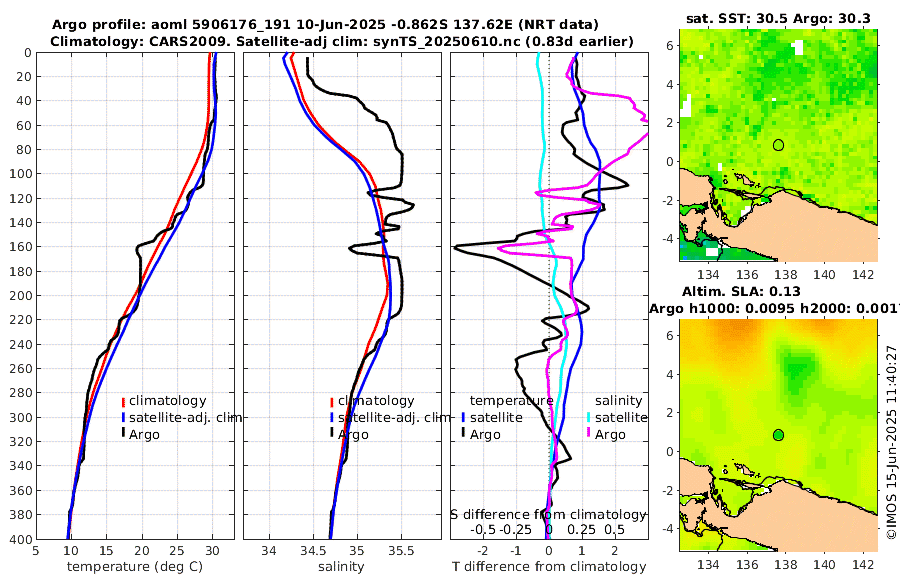900x580 pixels.
Task: Click the 'sat. SST: 30.5 Argo: 30.3' heading
Action: [778, 18]
